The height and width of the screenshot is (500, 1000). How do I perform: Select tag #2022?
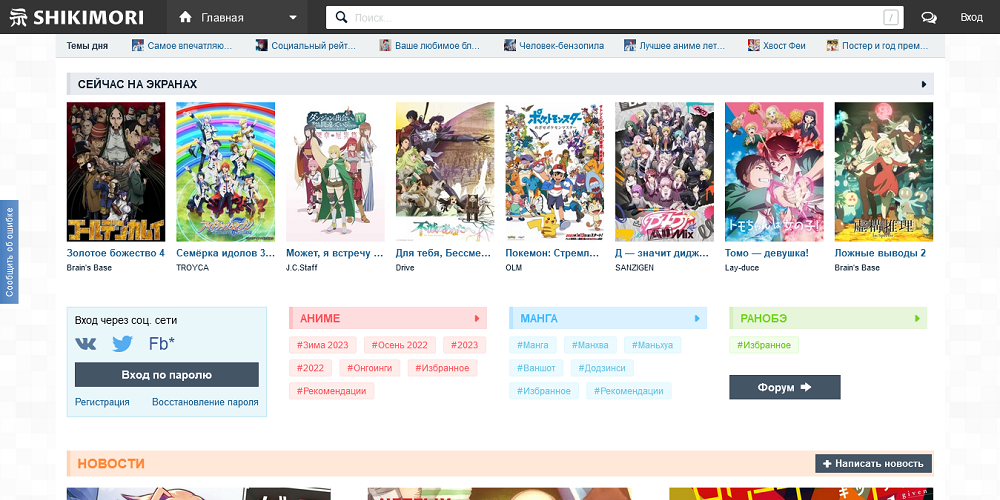[311, 368]
